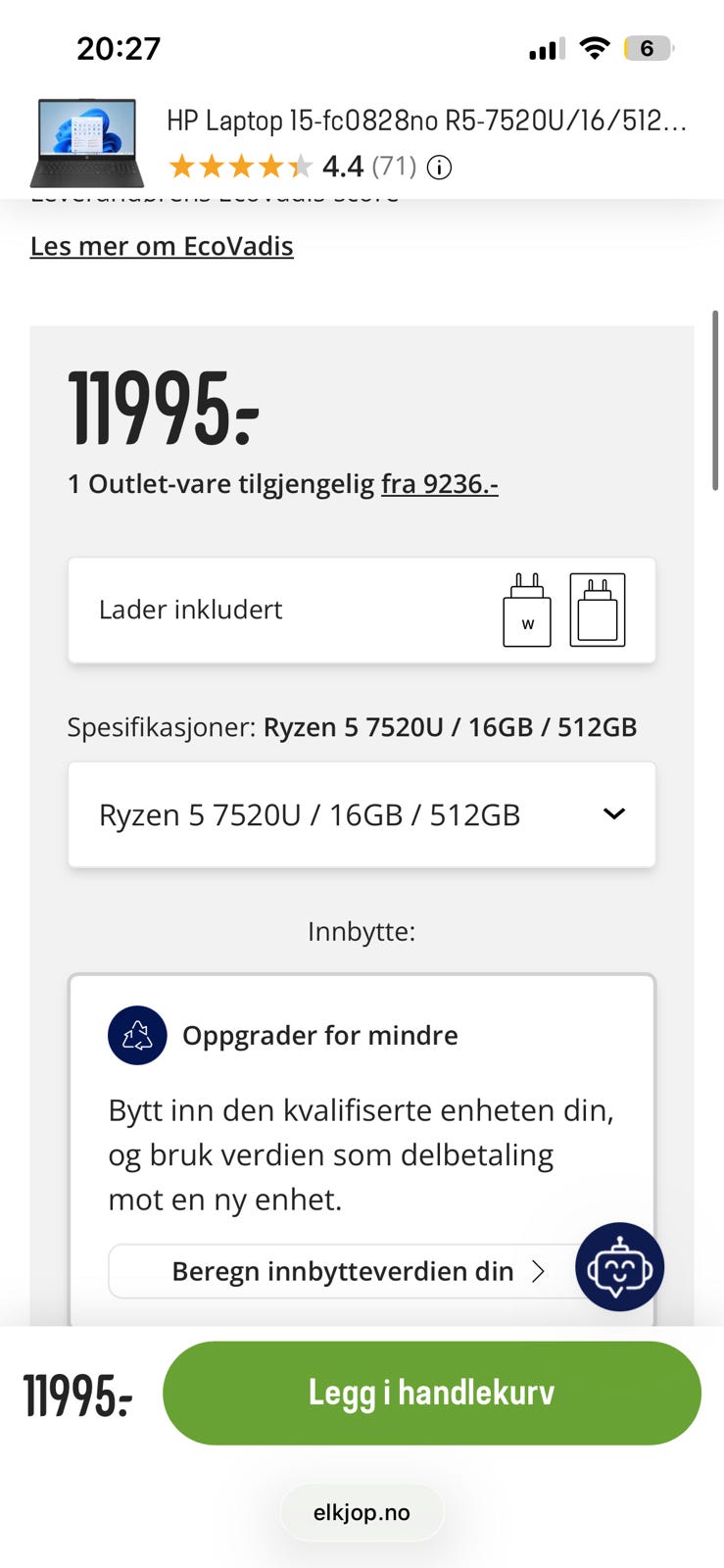
Task: Tap Beregn innbytteverdien din button
Action: 343,1271
